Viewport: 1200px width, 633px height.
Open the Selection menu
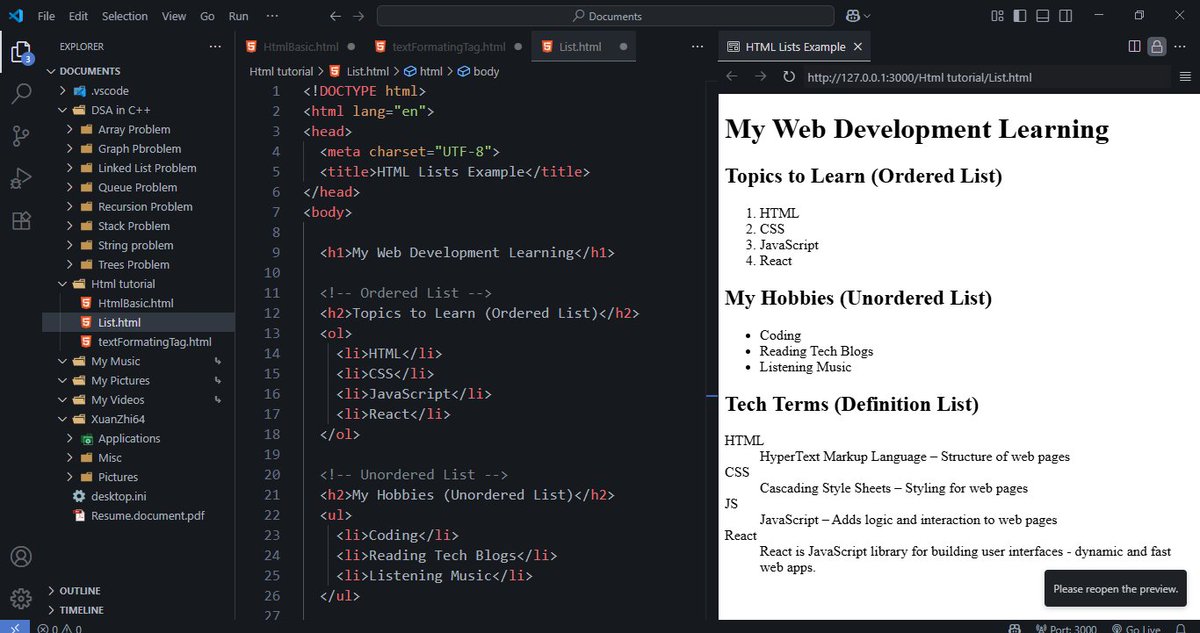tap(125, 16)
